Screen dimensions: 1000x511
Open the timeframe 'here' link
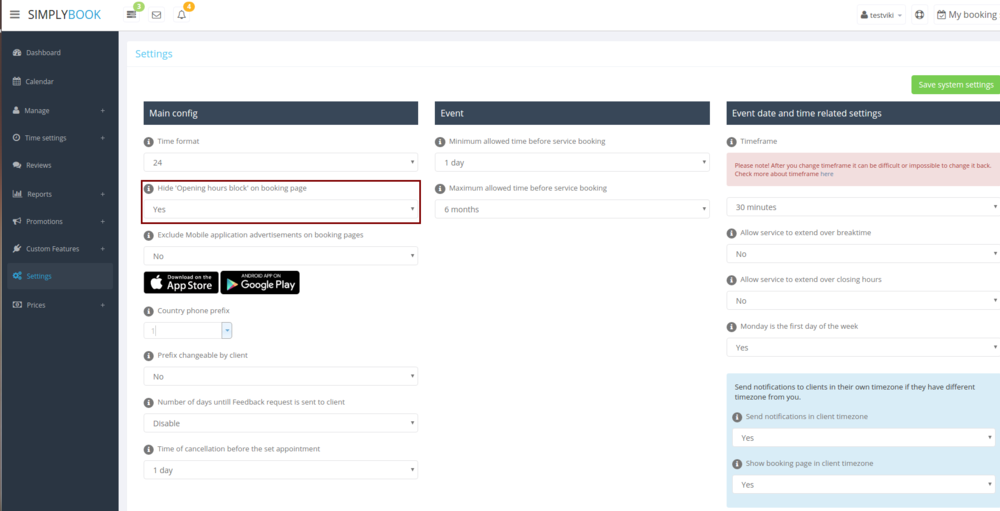(x=826, y=174)
